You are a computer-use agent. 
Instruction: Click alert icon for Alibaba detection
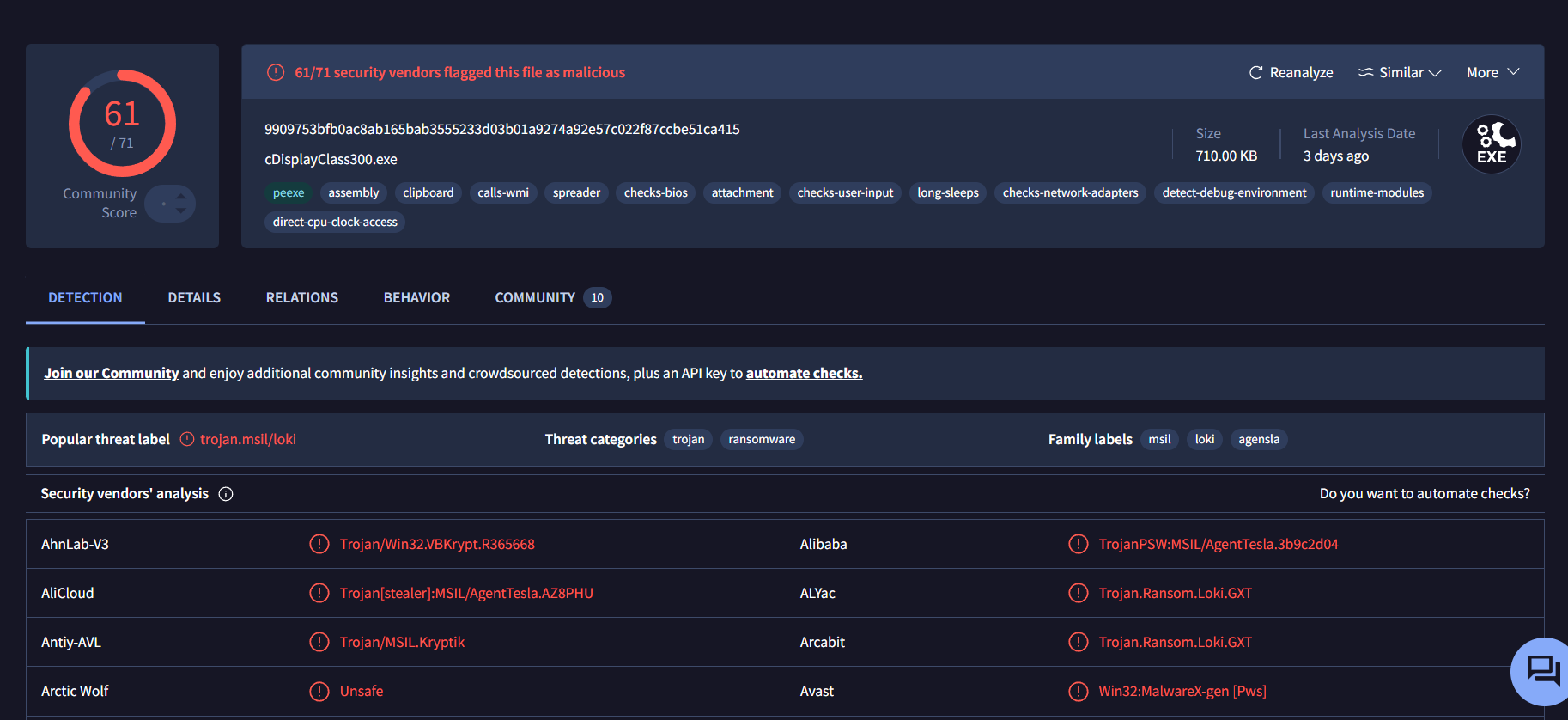1079,544
